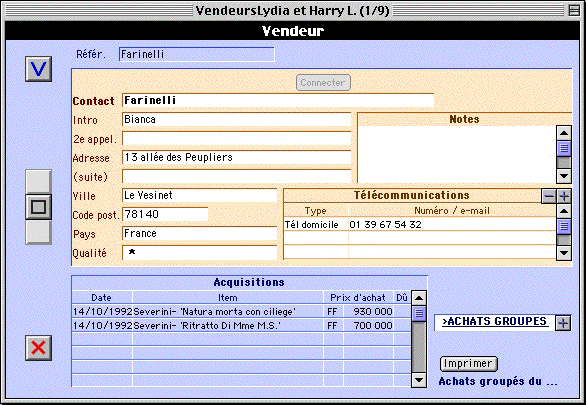The height and width of the screenshot is (405, 586).
Task: Click the red X cancel button
Action: click(38, 348)
